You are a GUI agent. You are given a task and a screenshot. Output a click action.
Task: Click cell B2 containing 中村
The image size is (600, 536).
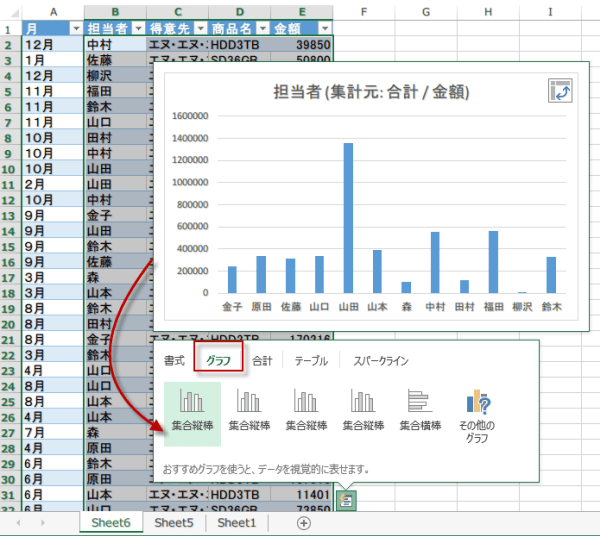tap(115, 45)
